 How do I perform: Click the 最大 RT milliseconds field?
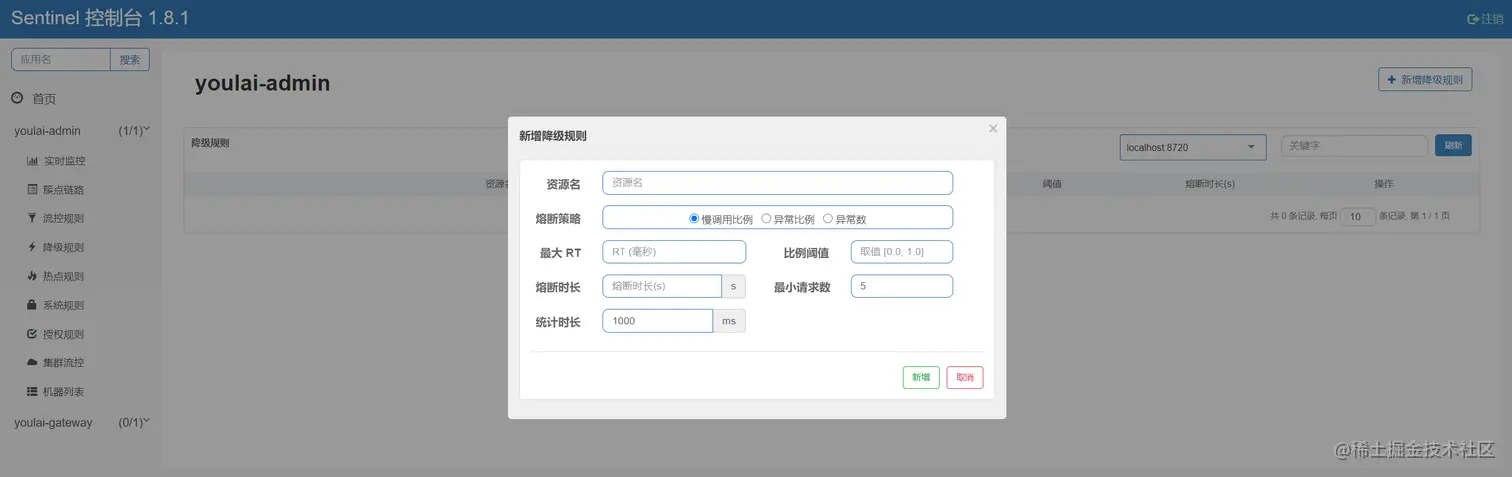[x=674, y=252]
